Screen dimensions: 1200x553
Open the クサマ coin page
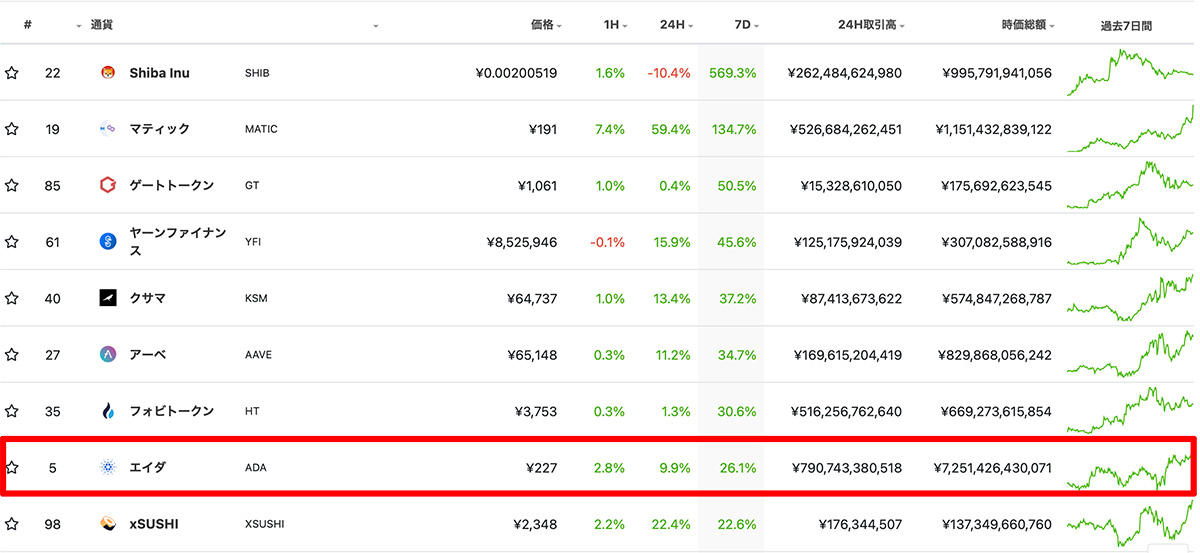[147, 298]
